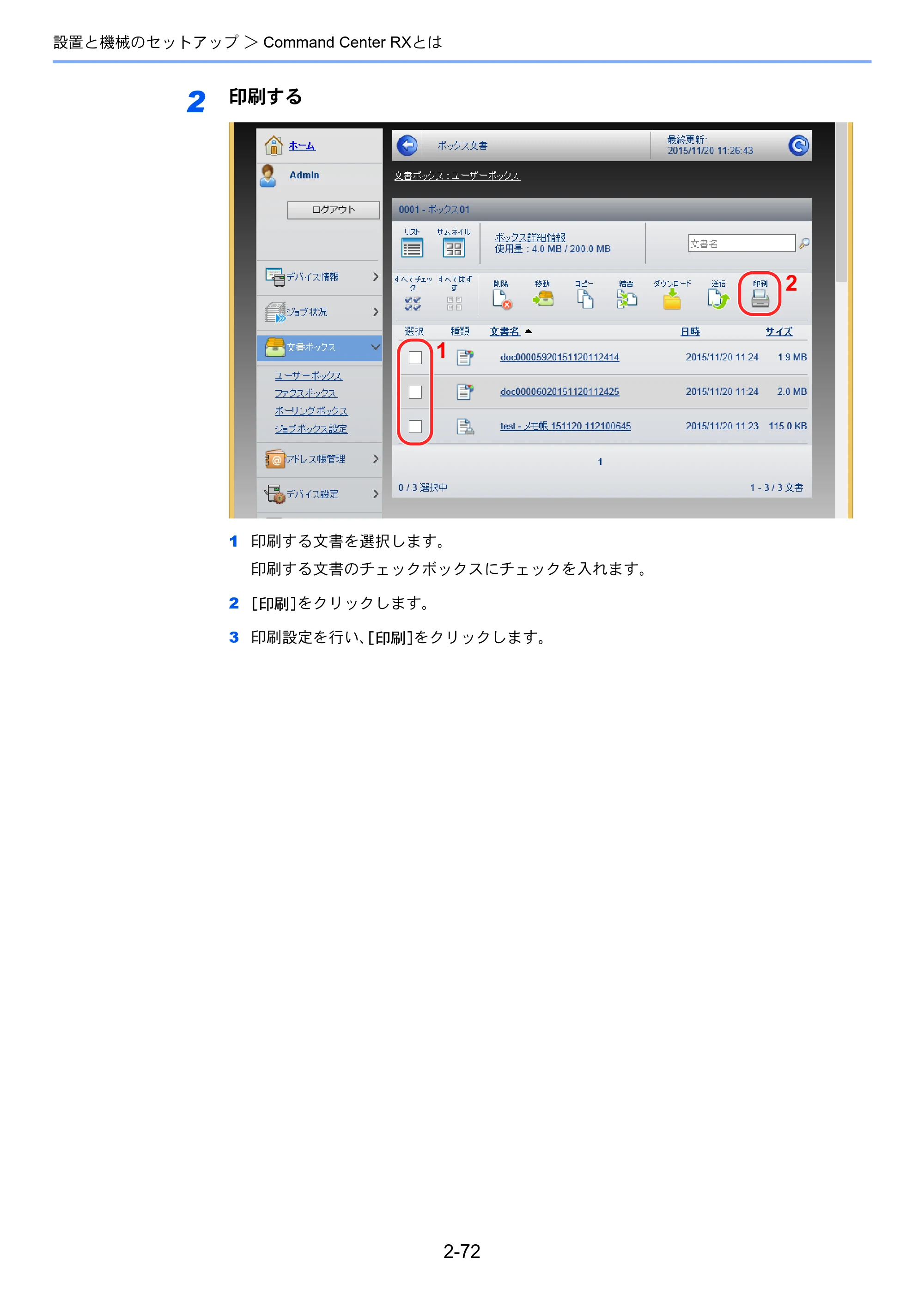
Task: Click the 文書ボックス：ユーザーボックス breadcrumb link
Action: (457, 176)
